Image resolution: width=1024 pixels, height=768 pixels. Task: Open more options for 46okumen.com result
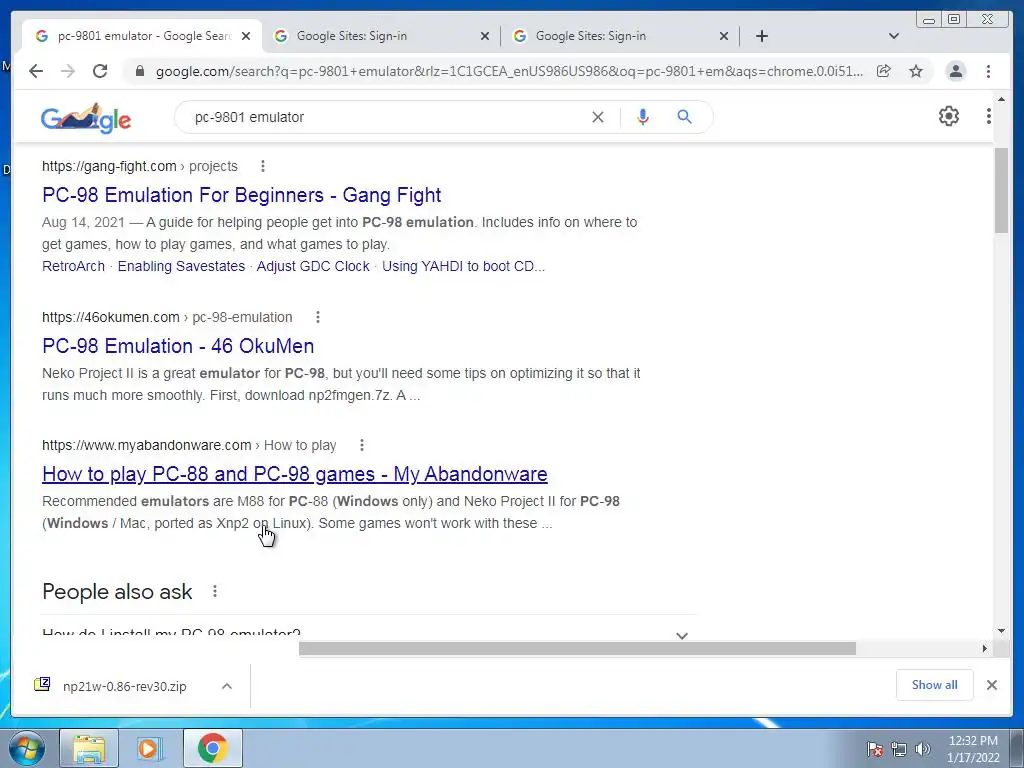coord(317,317)
